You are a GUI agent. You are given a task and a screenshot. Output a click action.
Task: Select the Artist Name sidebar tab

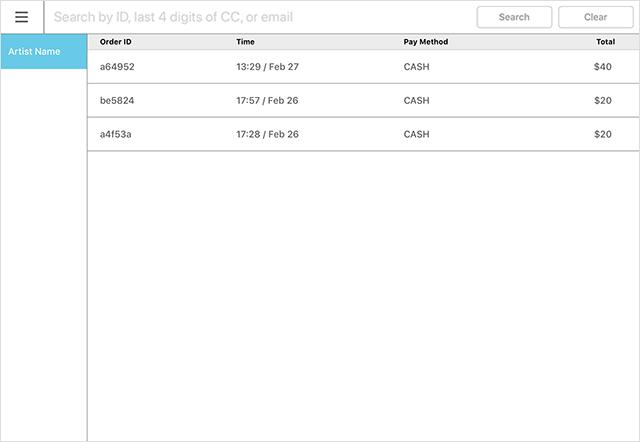[43, 52]
